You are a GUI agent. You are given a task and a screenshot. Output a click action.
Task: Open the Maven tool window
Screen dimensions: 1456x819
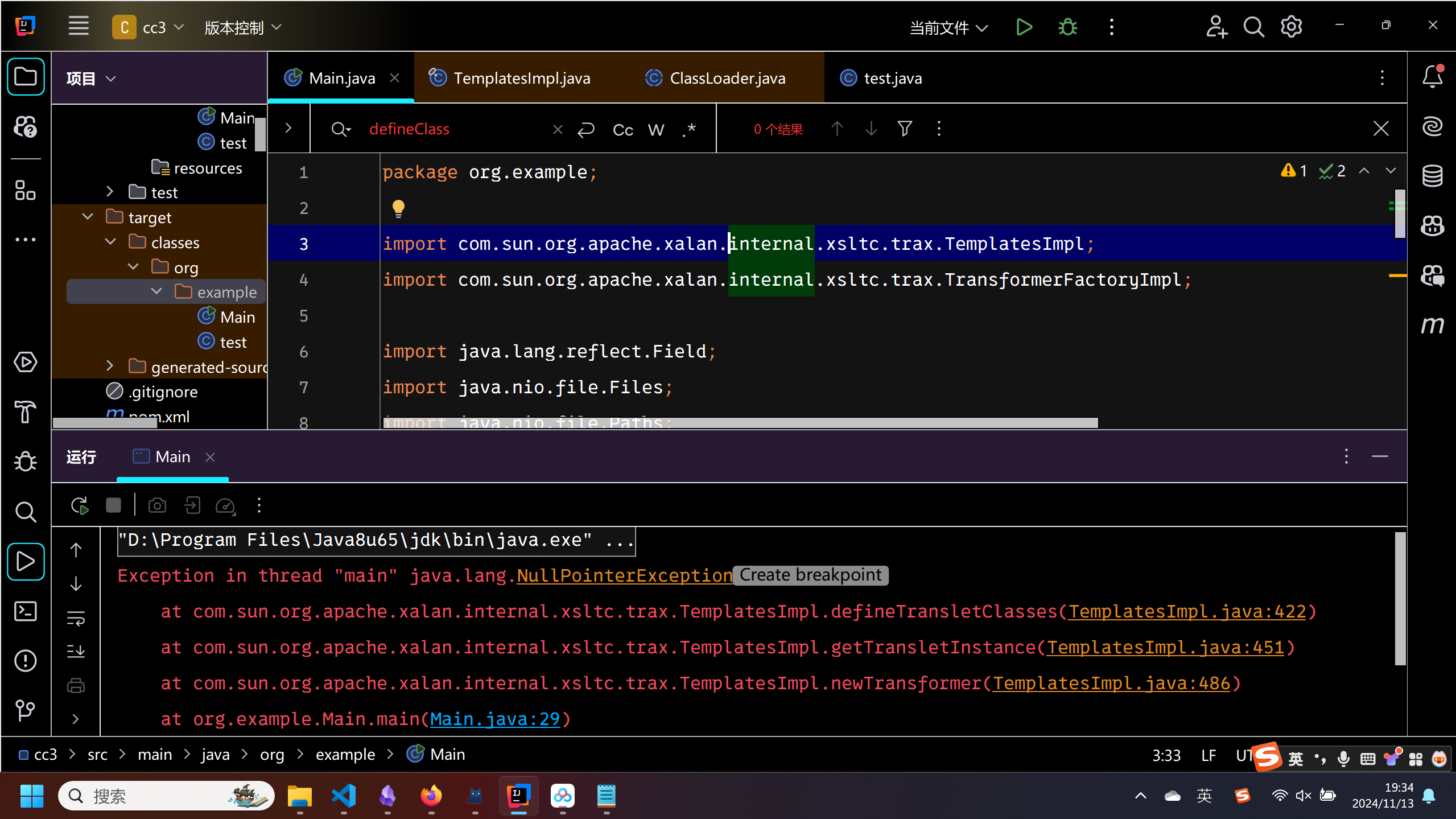point(1432,325)
